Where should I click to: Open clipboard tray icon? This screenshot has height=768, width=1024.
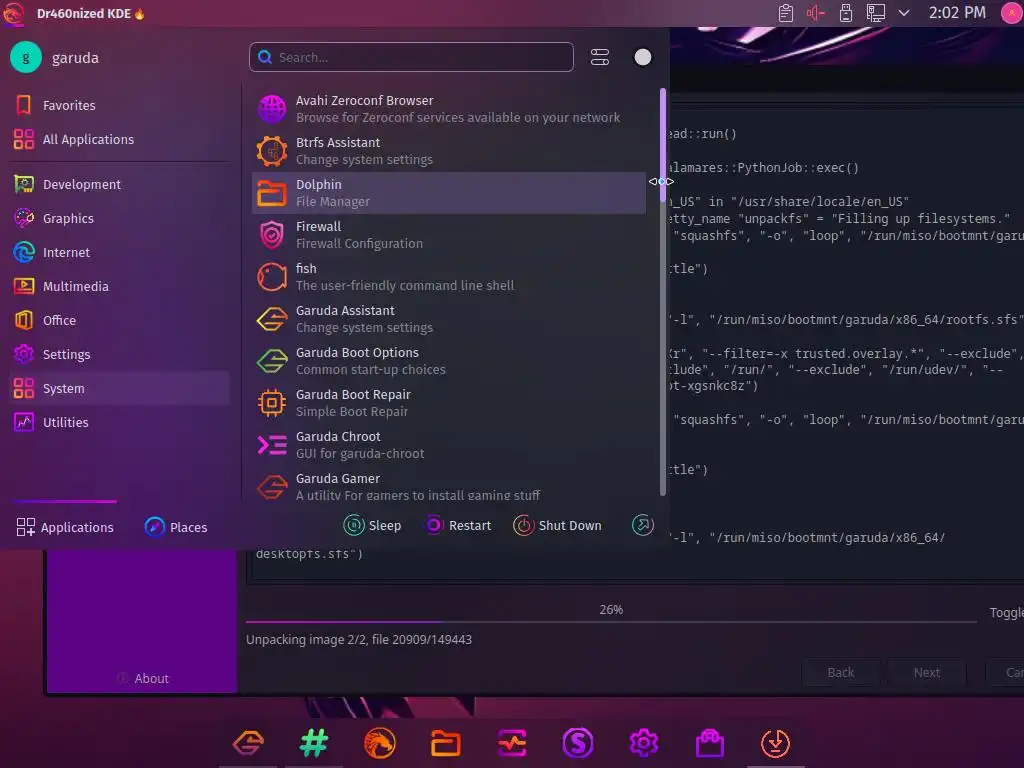coord(786,13)
